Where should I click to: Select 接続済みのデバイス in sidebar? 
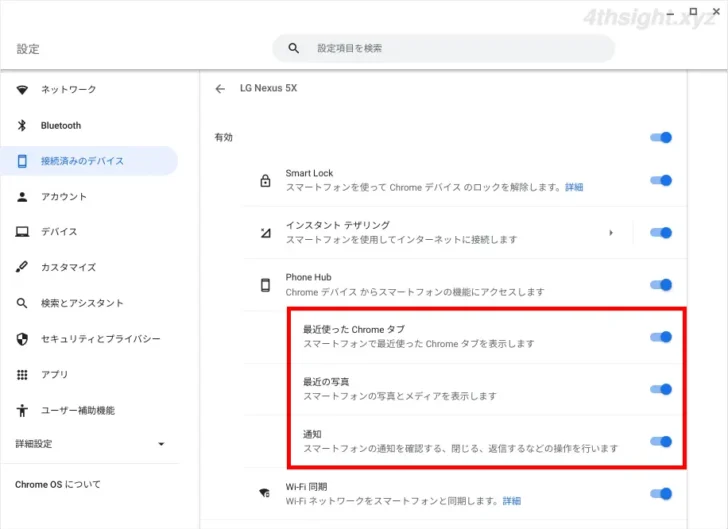coord(89,161)
